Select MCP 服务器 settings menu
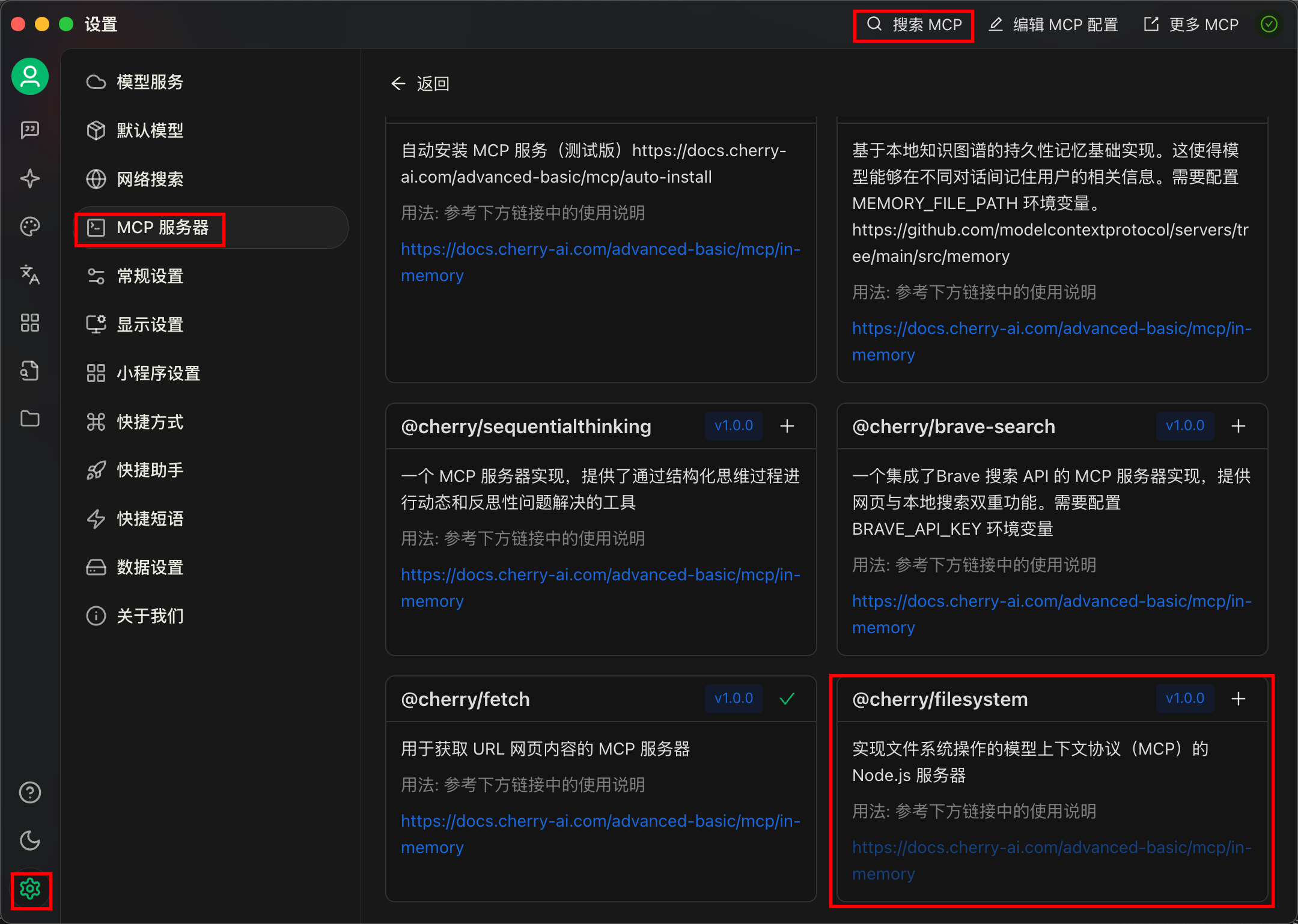Image resolution: width=1298 pixels, height=924 pixels. [x=212, y=228]
